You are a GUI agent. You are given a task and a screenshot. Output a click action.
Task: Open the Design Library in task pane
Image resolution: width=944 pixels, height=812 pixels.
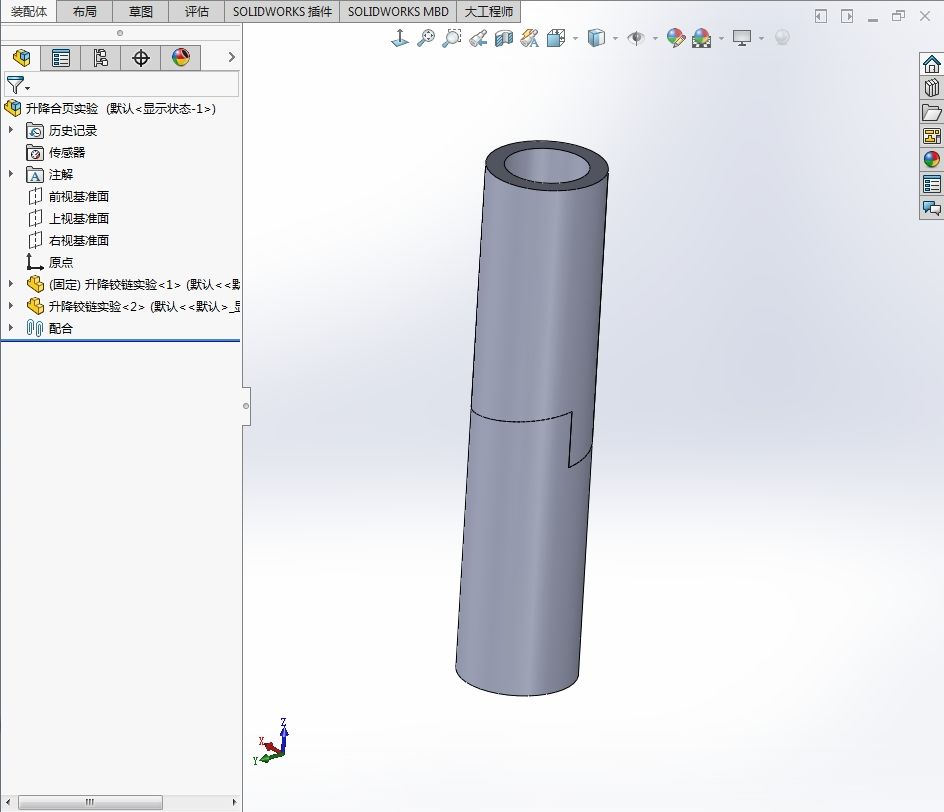point(931,88)
